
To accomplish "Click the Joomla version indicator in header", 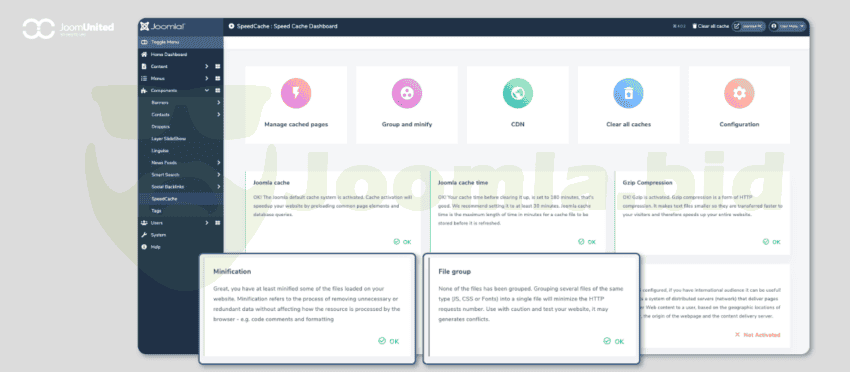I will click(x=679, y=26).
